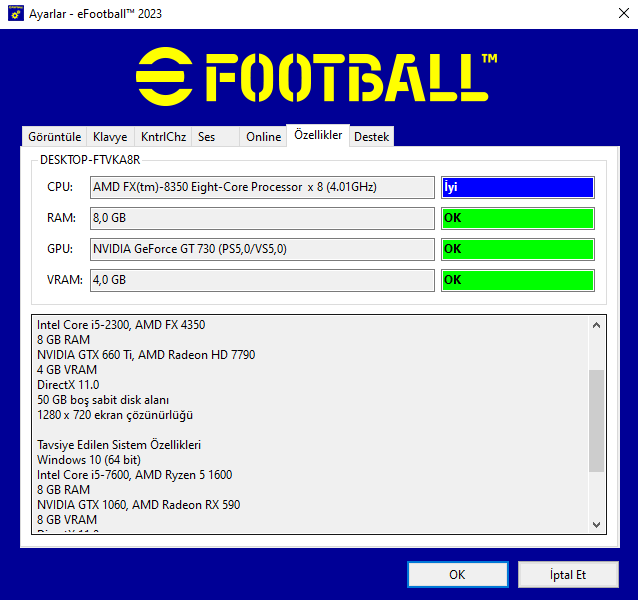The width and height of the screenshot is (638, 600).
Task: Click the 'DirectX 11.0' line
Action: pos(68,385)
